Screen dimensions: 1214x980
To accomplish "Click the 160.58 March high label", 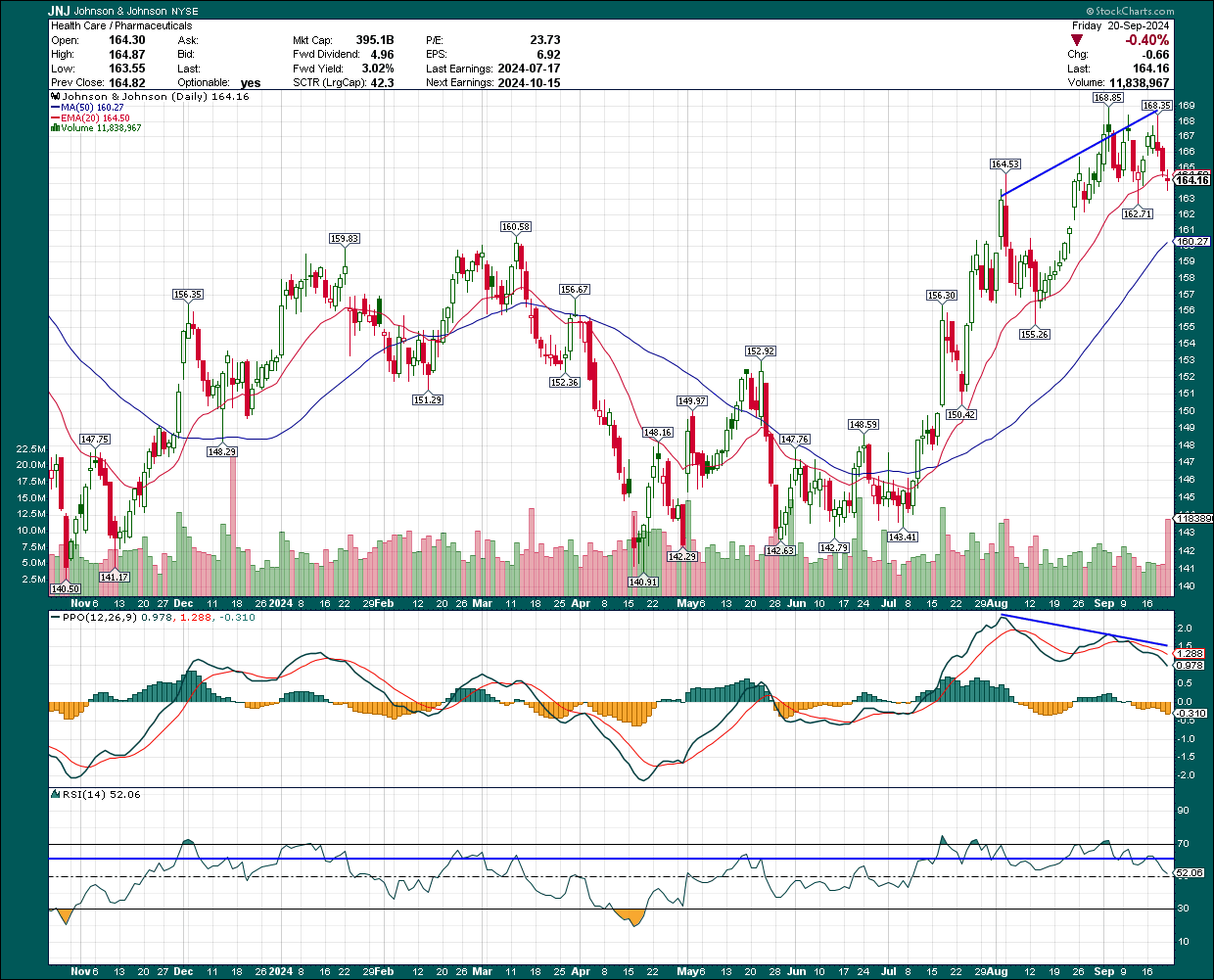I will point(516,226).
